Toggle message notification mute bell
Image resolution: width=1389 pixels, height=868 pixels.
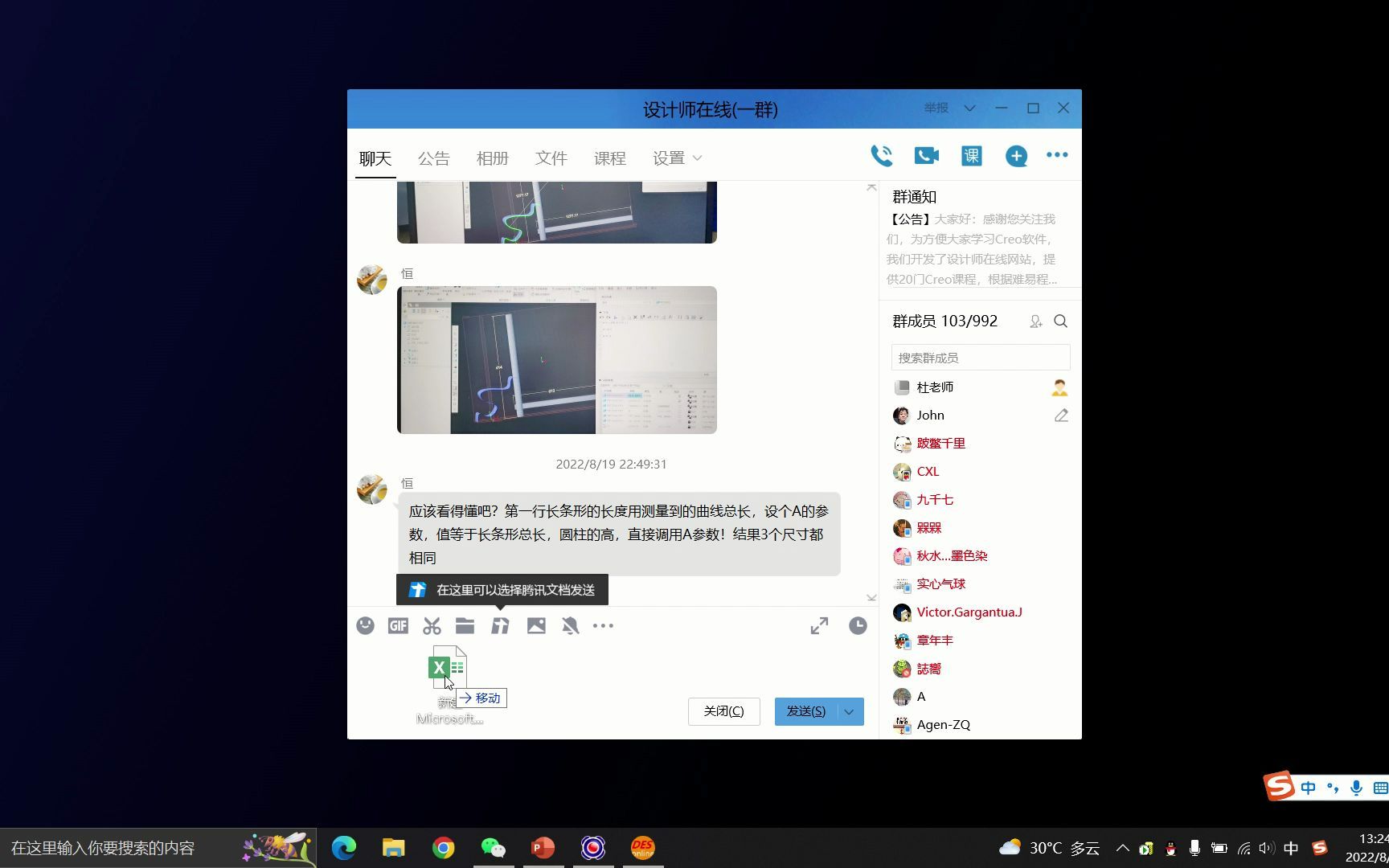tap(571, 625)
